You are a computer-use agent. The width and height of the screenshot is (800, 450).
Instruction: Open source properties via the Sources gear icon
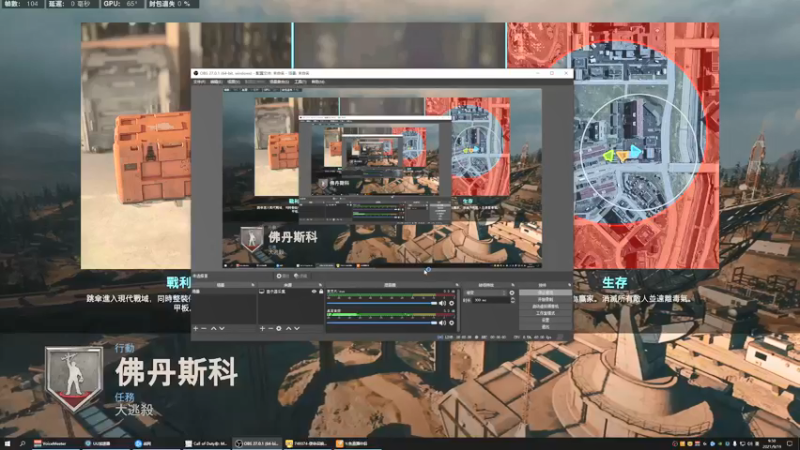(x=279, y=329)
